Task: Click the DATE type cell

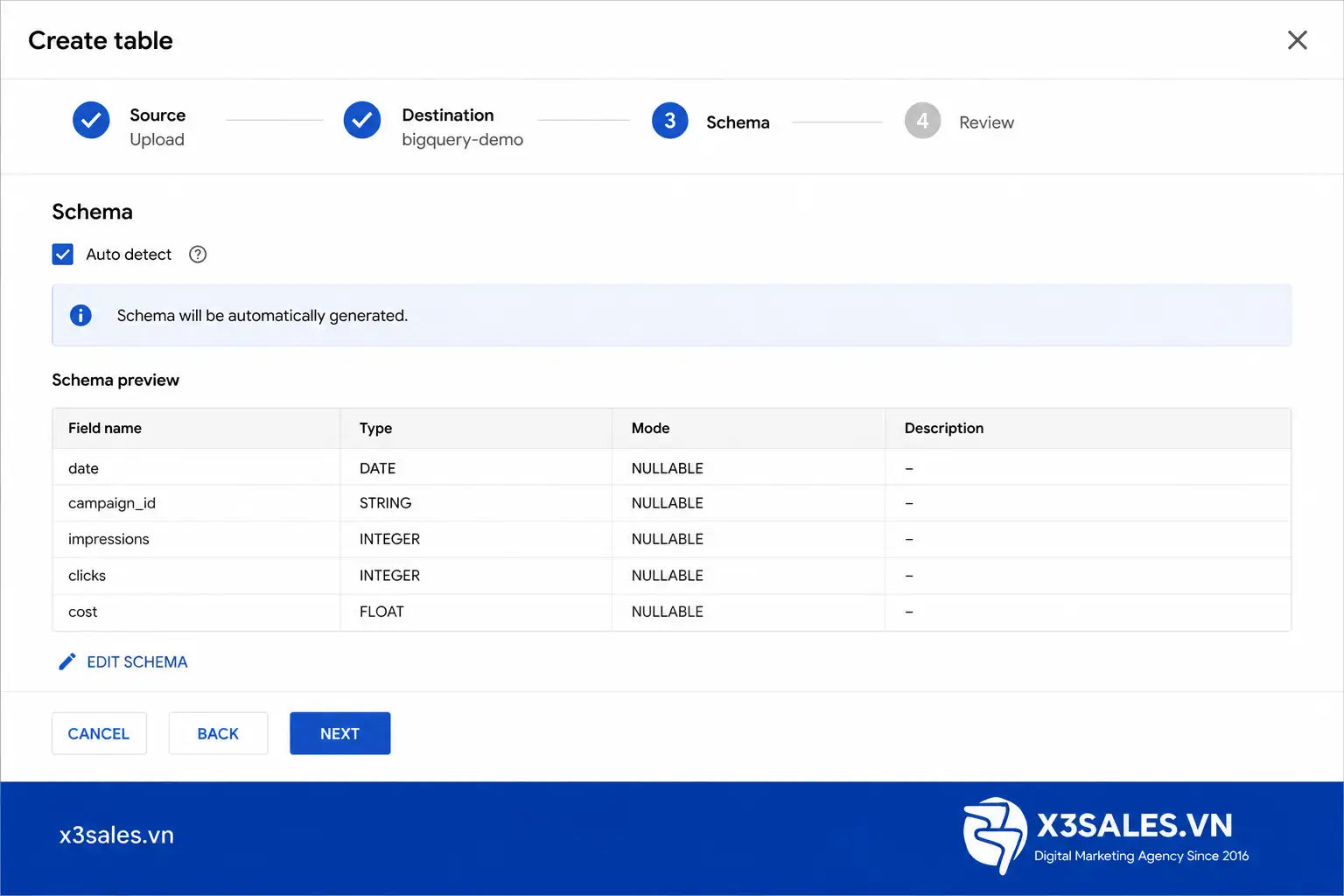Action: [476, 468]
